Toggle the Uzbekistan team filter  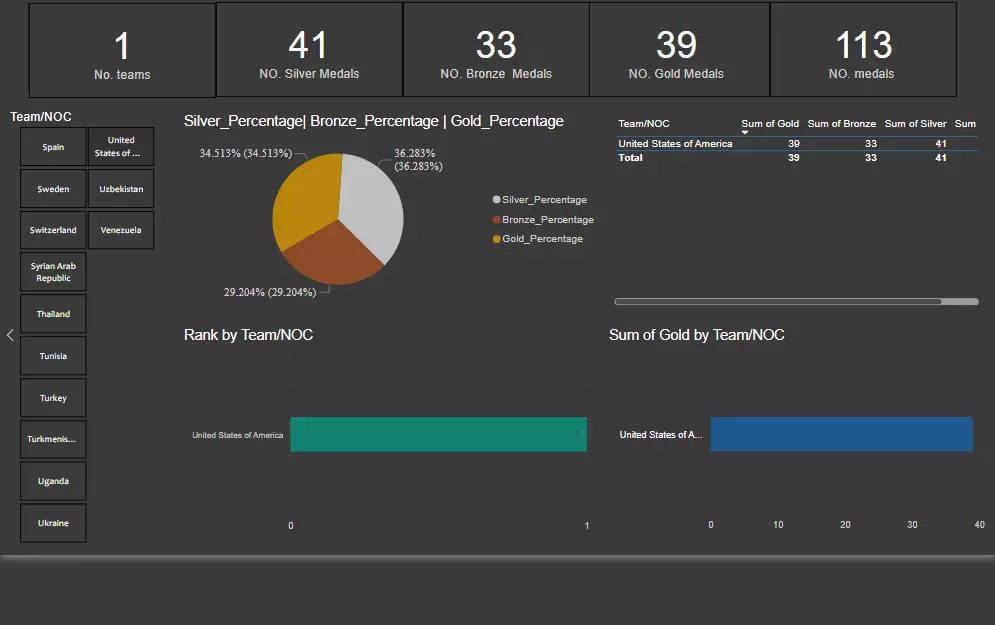click(120, 188)
